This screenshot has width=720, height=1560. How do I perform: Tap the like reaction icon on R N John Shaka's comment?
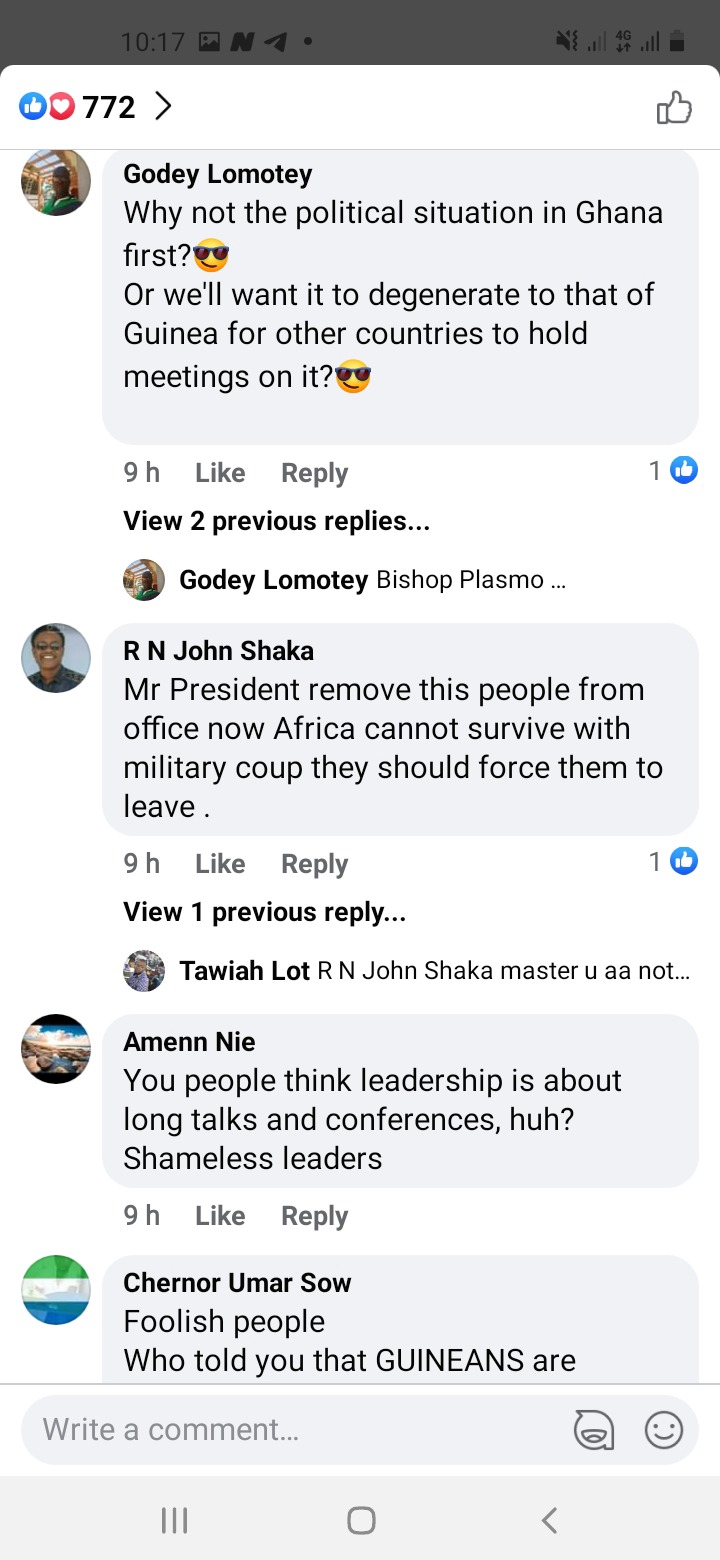(684, 860)
